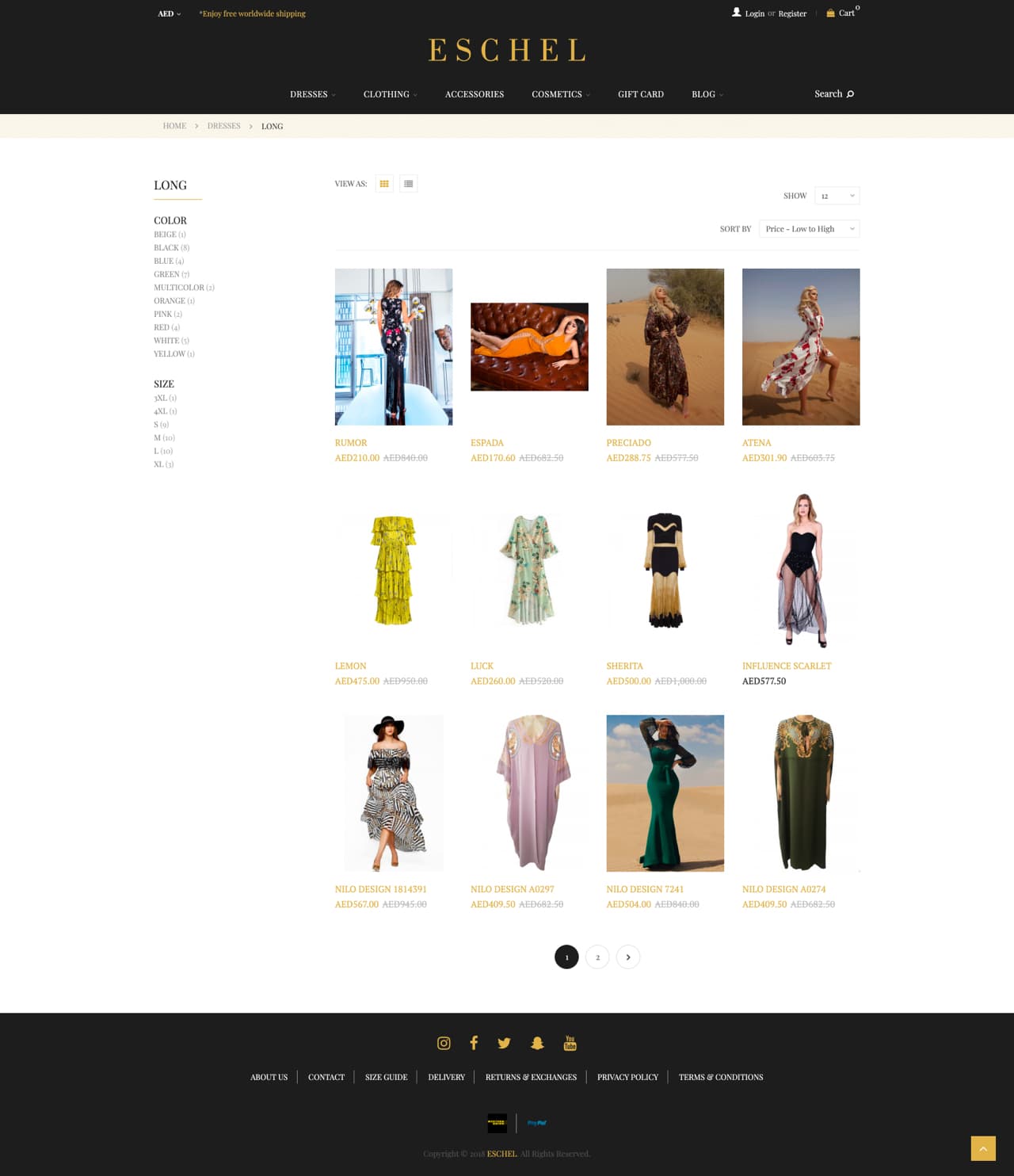
Task: Click the Western Union payment logo
Action: (497, 1123)
